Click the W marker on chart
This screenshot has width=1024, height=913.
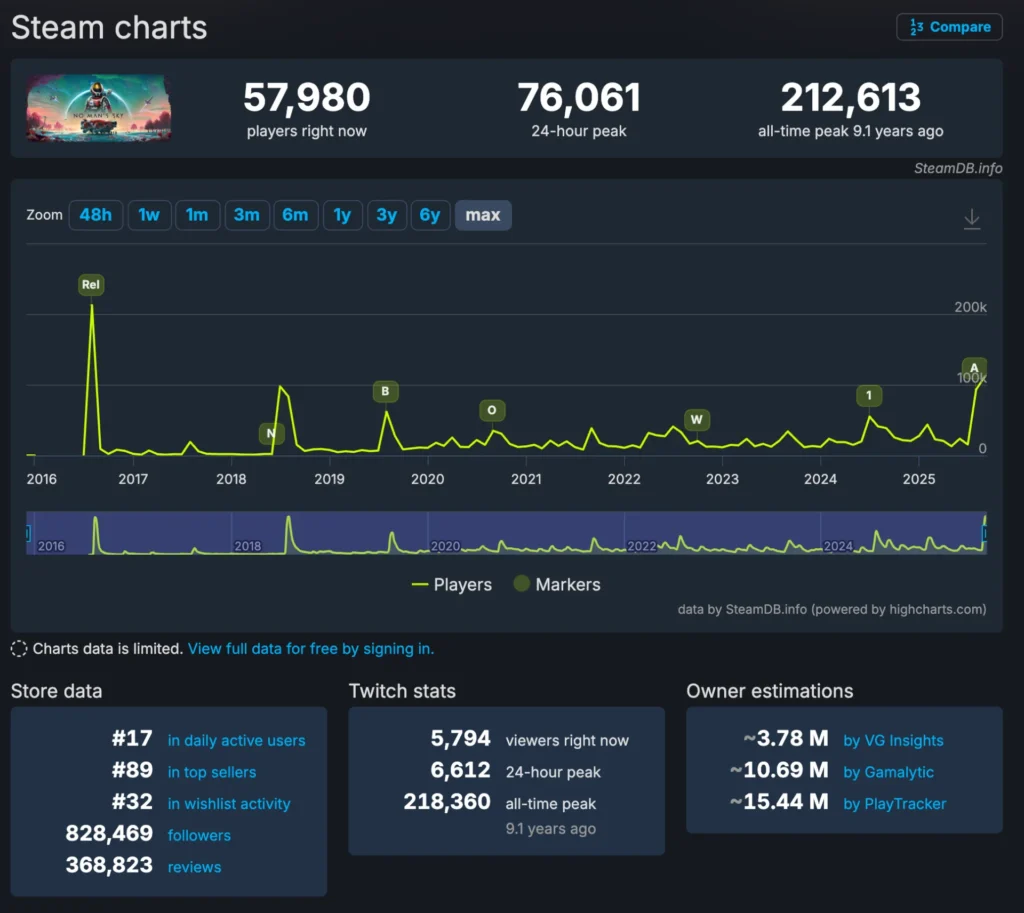[697, 419]
